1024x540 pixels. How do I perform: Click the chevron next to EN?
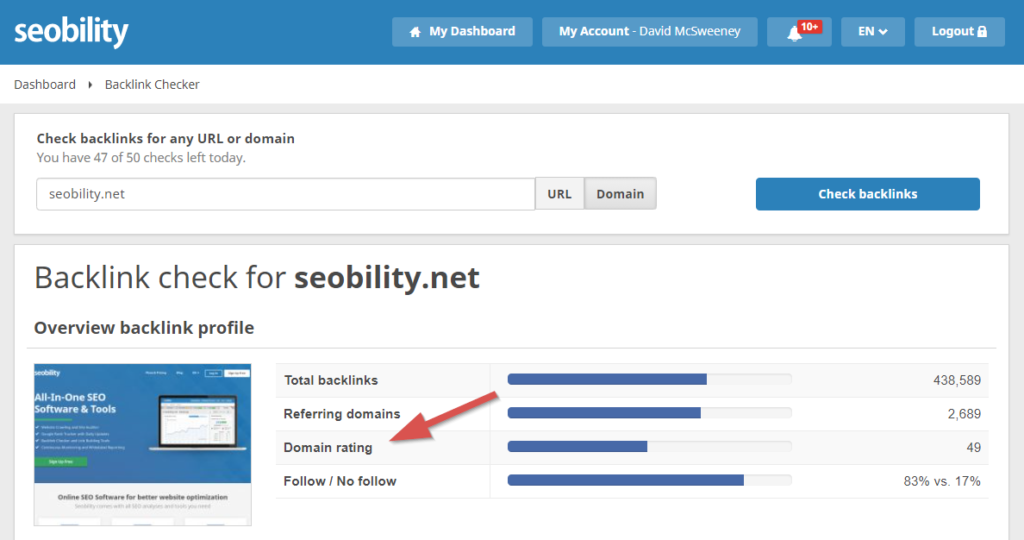883,32
